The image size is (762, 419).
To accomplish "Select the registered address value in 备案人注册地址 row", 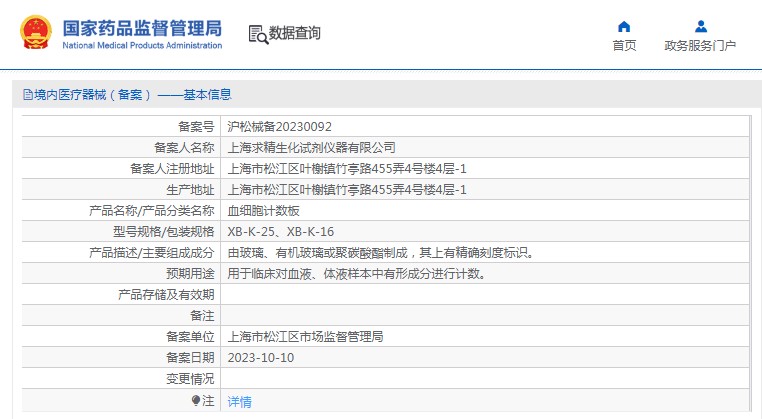I will [x=347, y=169].
